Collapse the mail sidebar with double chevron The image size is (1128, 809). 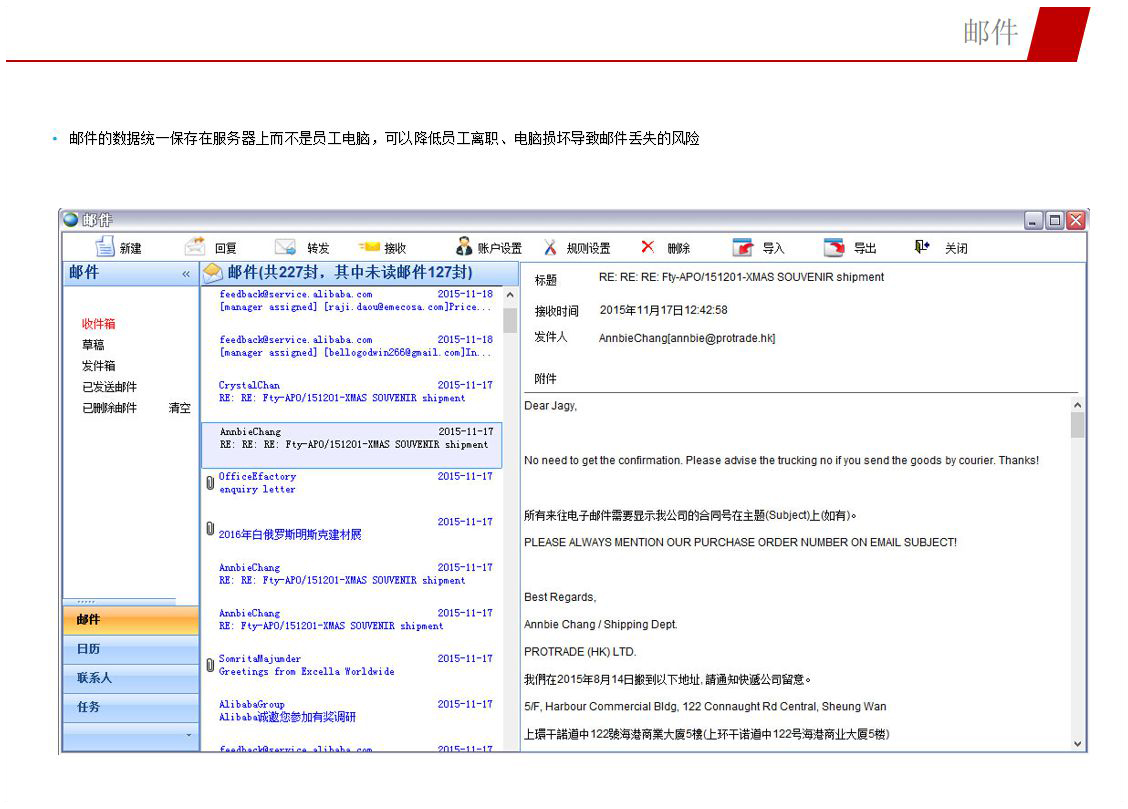tap(185, 274)
